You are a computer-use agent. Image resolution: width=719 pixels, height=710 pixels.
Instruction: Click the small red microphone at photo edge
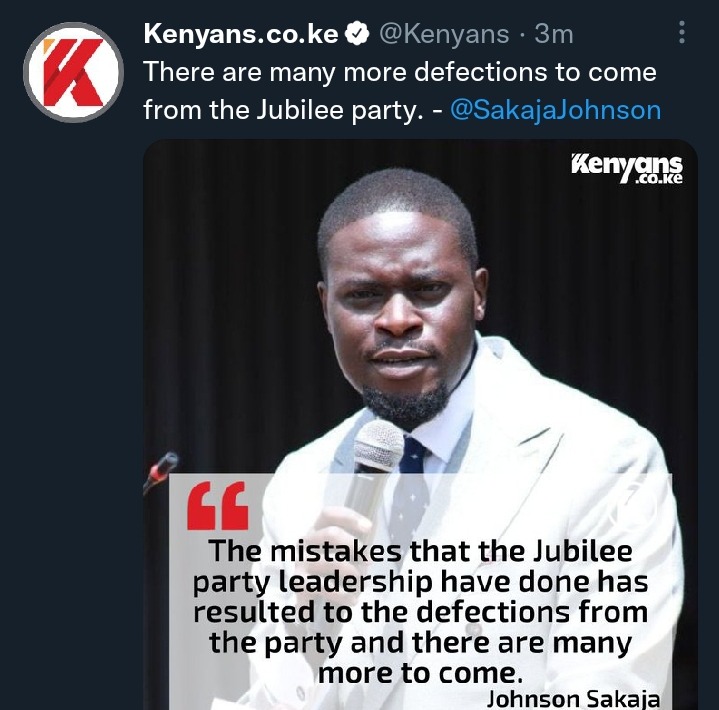point(160,471)
